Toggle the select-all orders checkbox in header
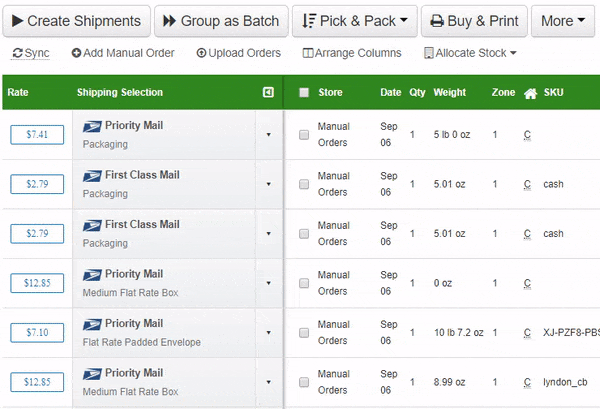The height and width of the screenshot is (409, 600). pyautogui.click(x=304, y=93)
